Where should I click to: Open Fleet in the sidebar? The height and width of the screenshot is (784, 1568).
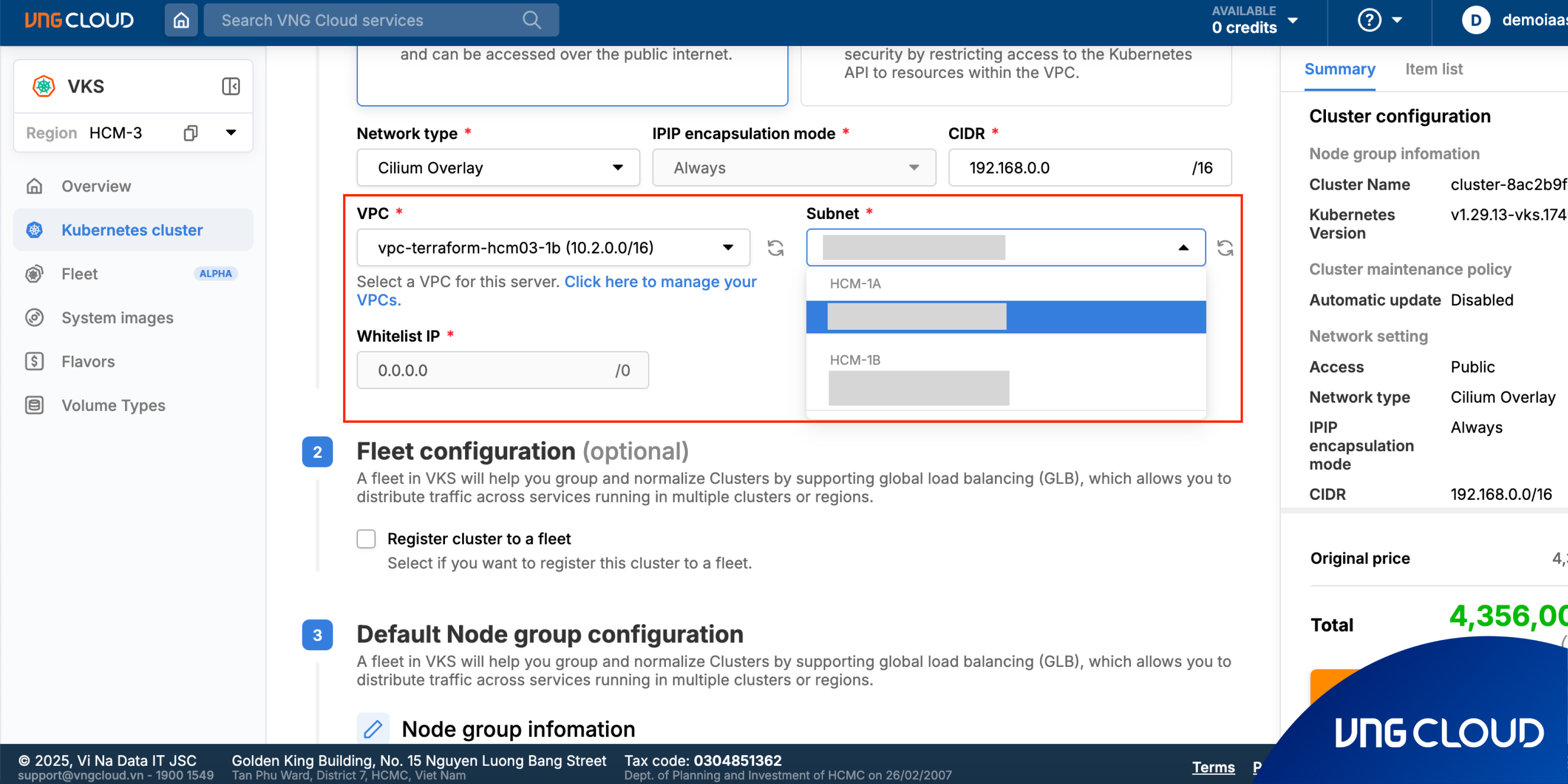tap(79, 274)
